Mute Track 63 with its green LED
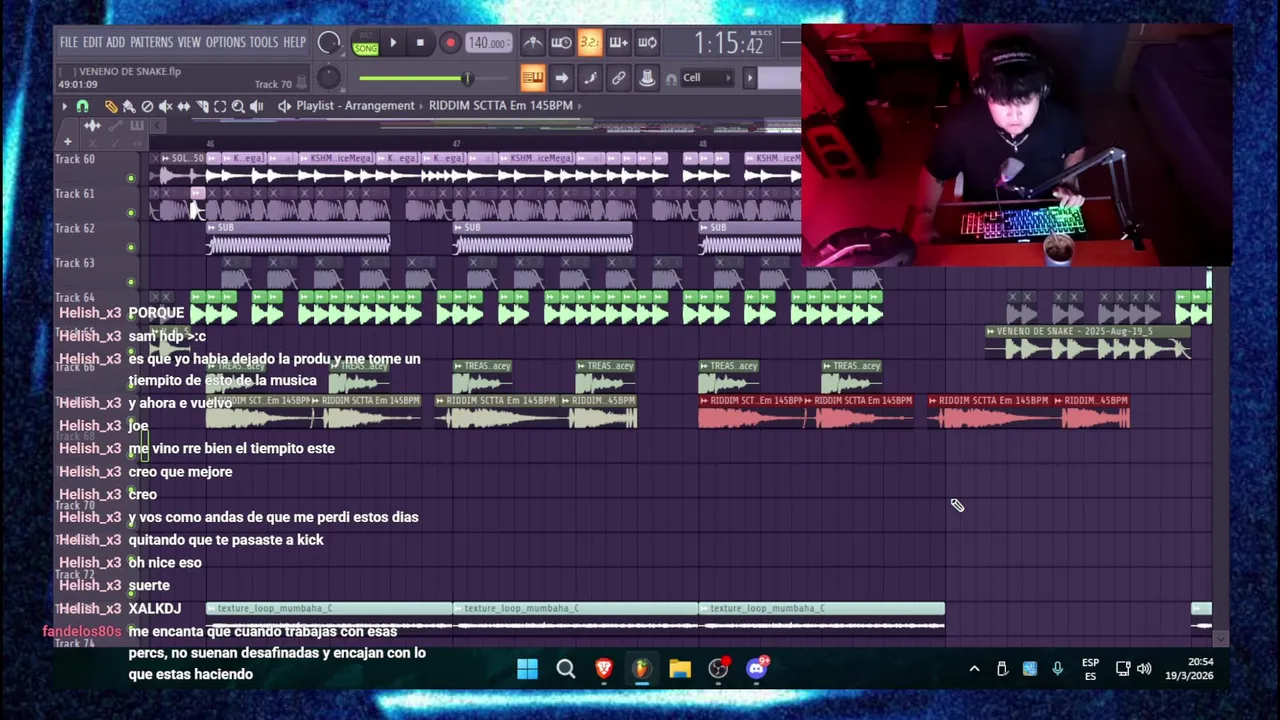The width and height of the screenshot is (1280, 720). [x=130, y=282]
